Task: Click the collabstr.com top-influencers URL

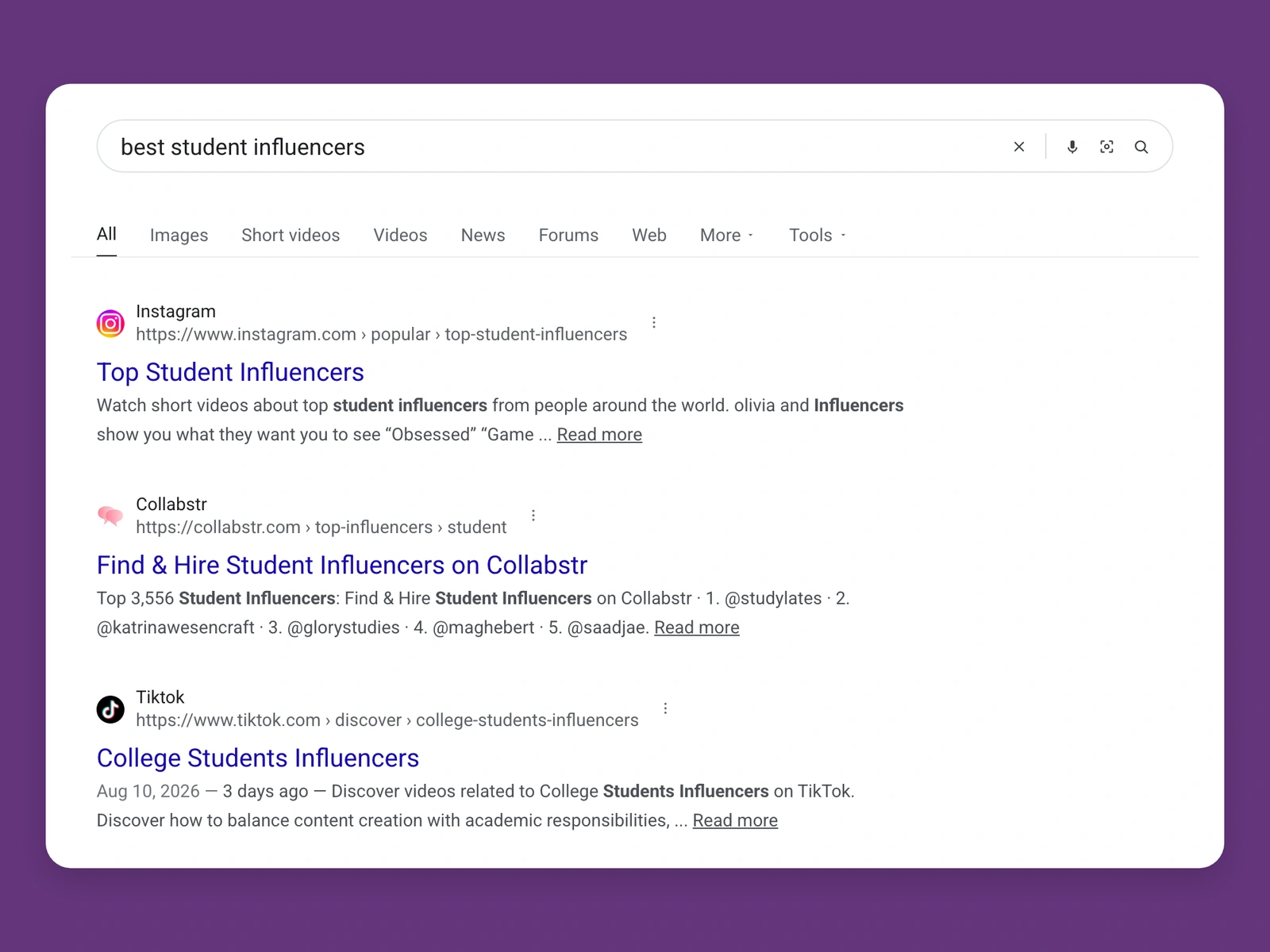Action: pos(321,527)
